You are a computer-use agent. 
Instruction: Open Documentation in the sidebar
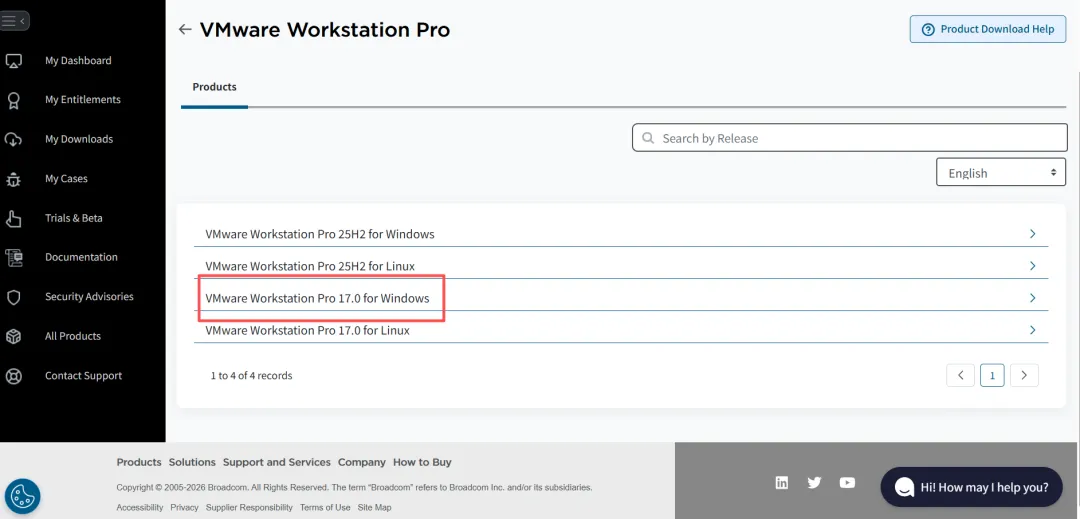click(81, 257)
